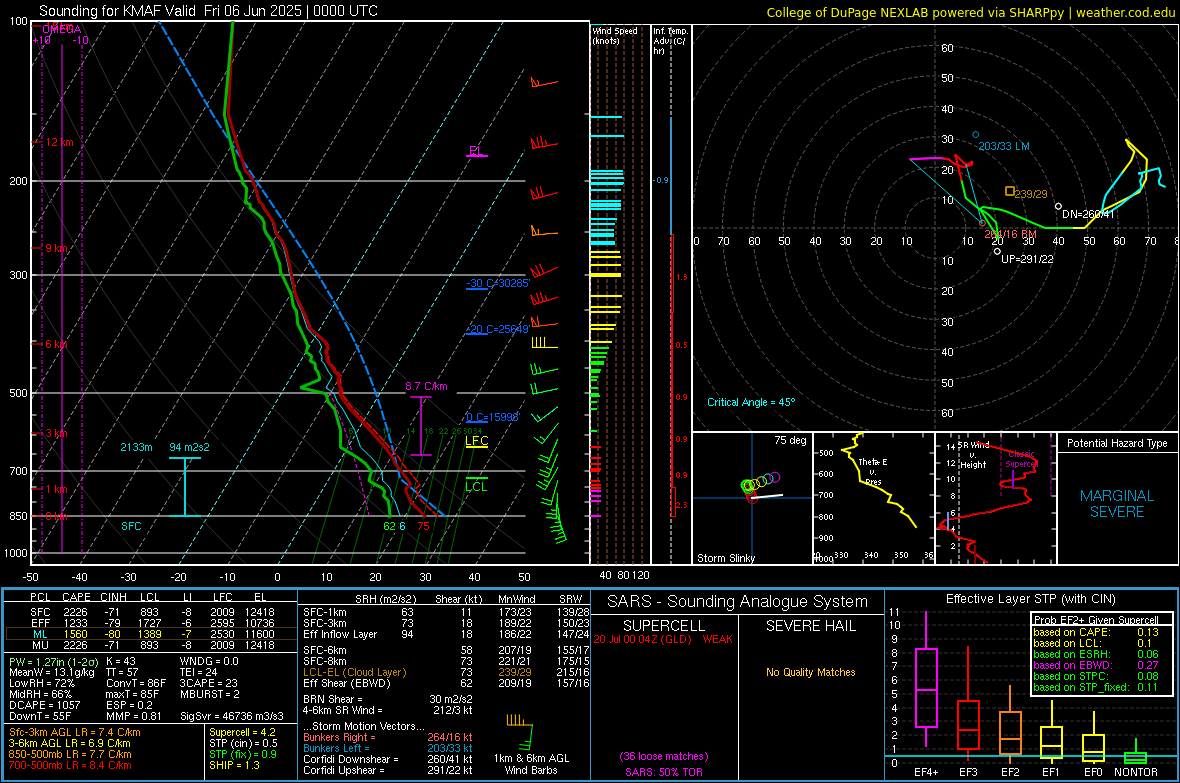Select the MU parcel row

coord(151,644)
